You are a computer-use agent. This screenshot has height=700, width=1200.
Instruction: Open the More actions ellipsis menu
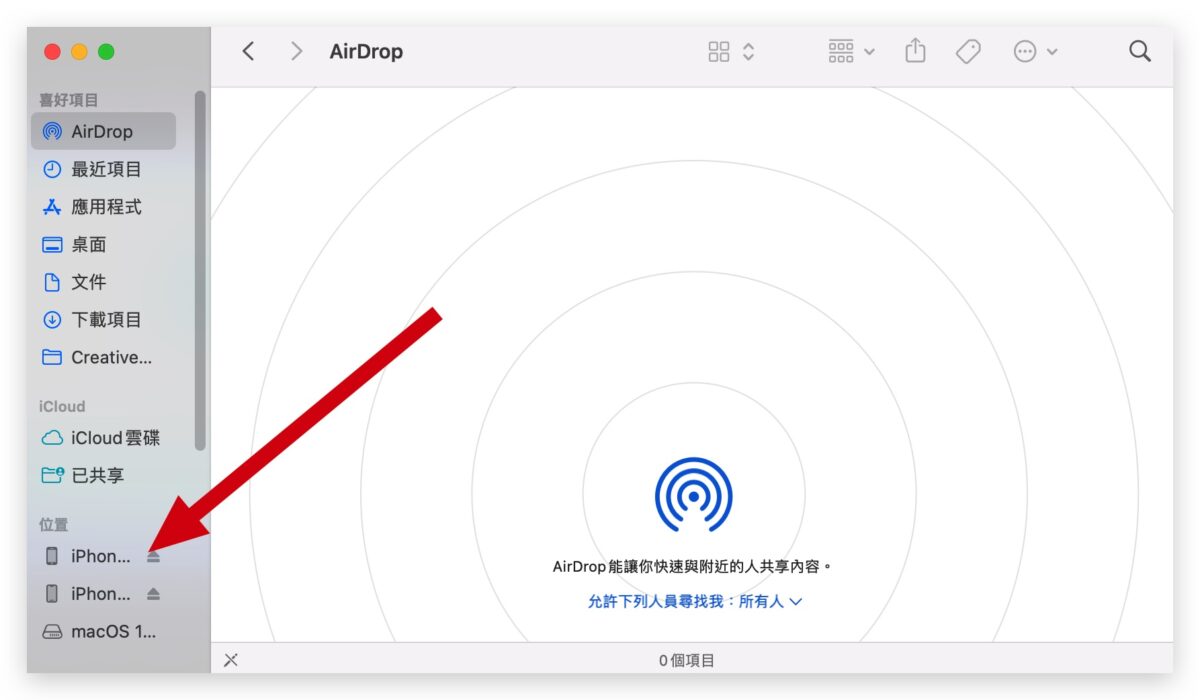pyautogui.click(x=1035, y=52)
